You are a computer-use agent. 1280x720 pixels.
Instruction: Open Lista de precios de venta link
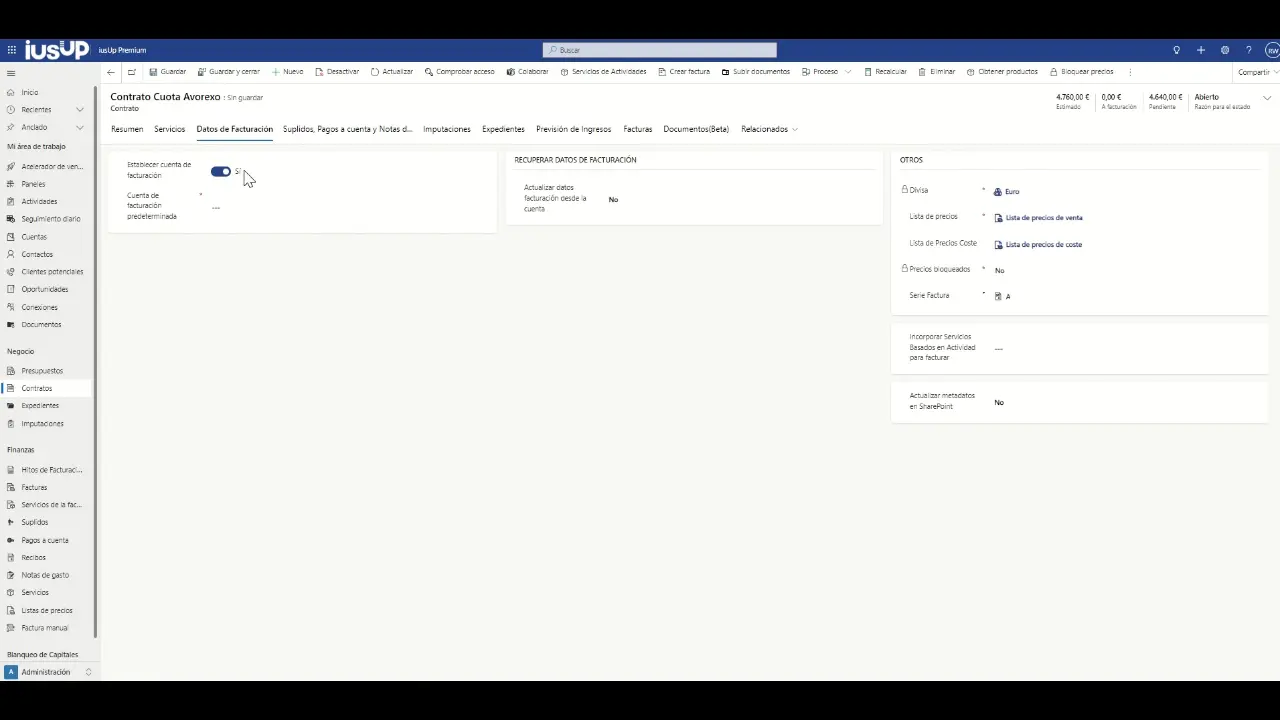tap(1043, 218)
